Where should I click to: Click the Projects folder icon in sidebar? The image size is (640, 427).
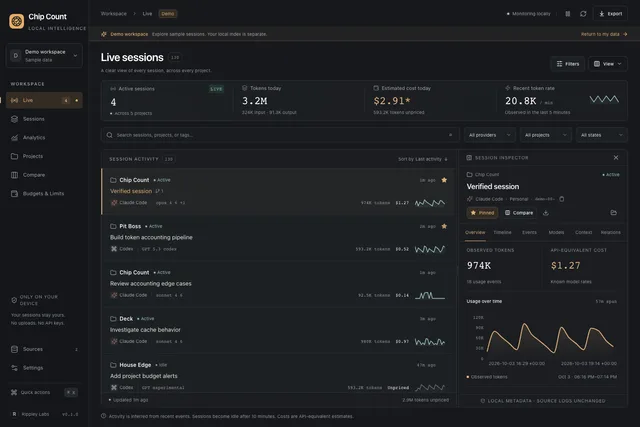(x=14, y=156)
